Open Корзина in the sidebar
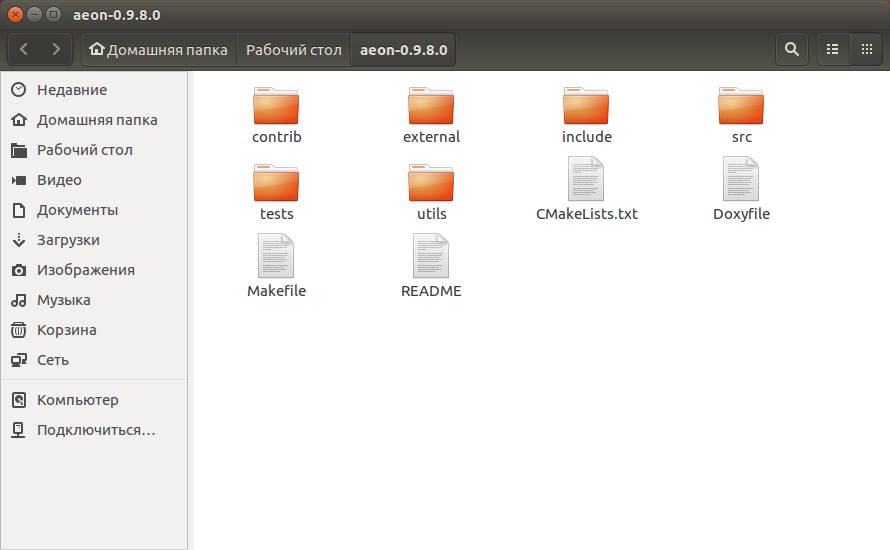The image size is (890, 550). point(94,330)
